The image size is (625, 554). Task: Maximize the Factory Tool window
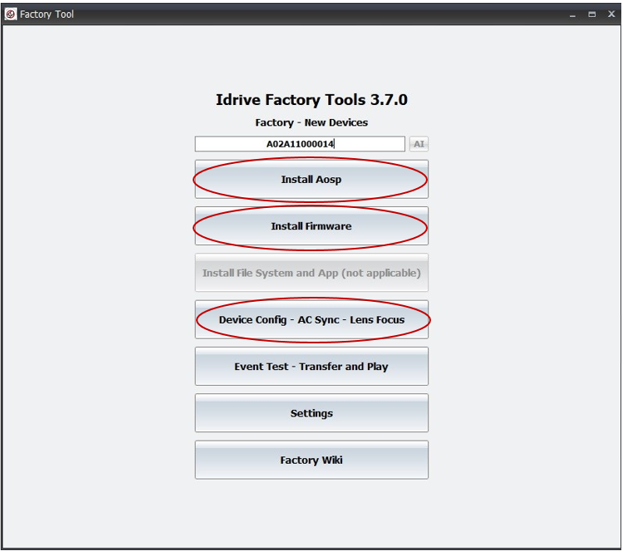pos(592,14)
